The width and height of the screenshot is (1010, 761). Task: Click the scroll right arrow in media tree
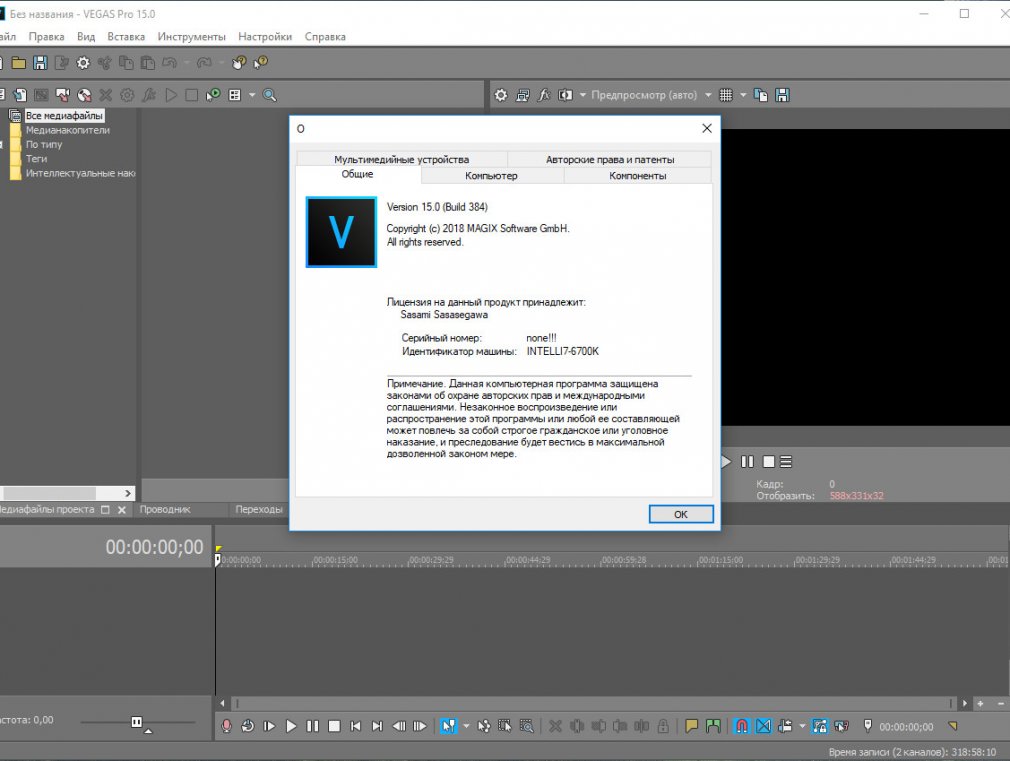coord(128,493)
